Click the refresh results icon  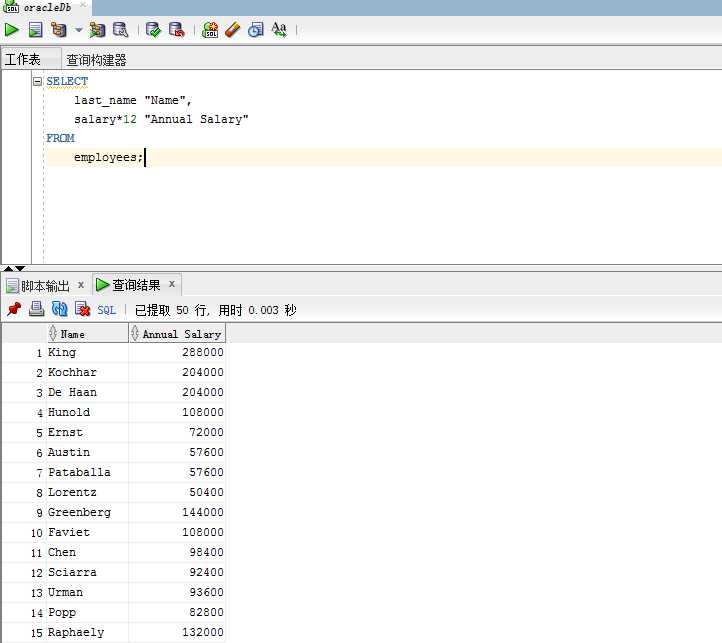point(59,309)
